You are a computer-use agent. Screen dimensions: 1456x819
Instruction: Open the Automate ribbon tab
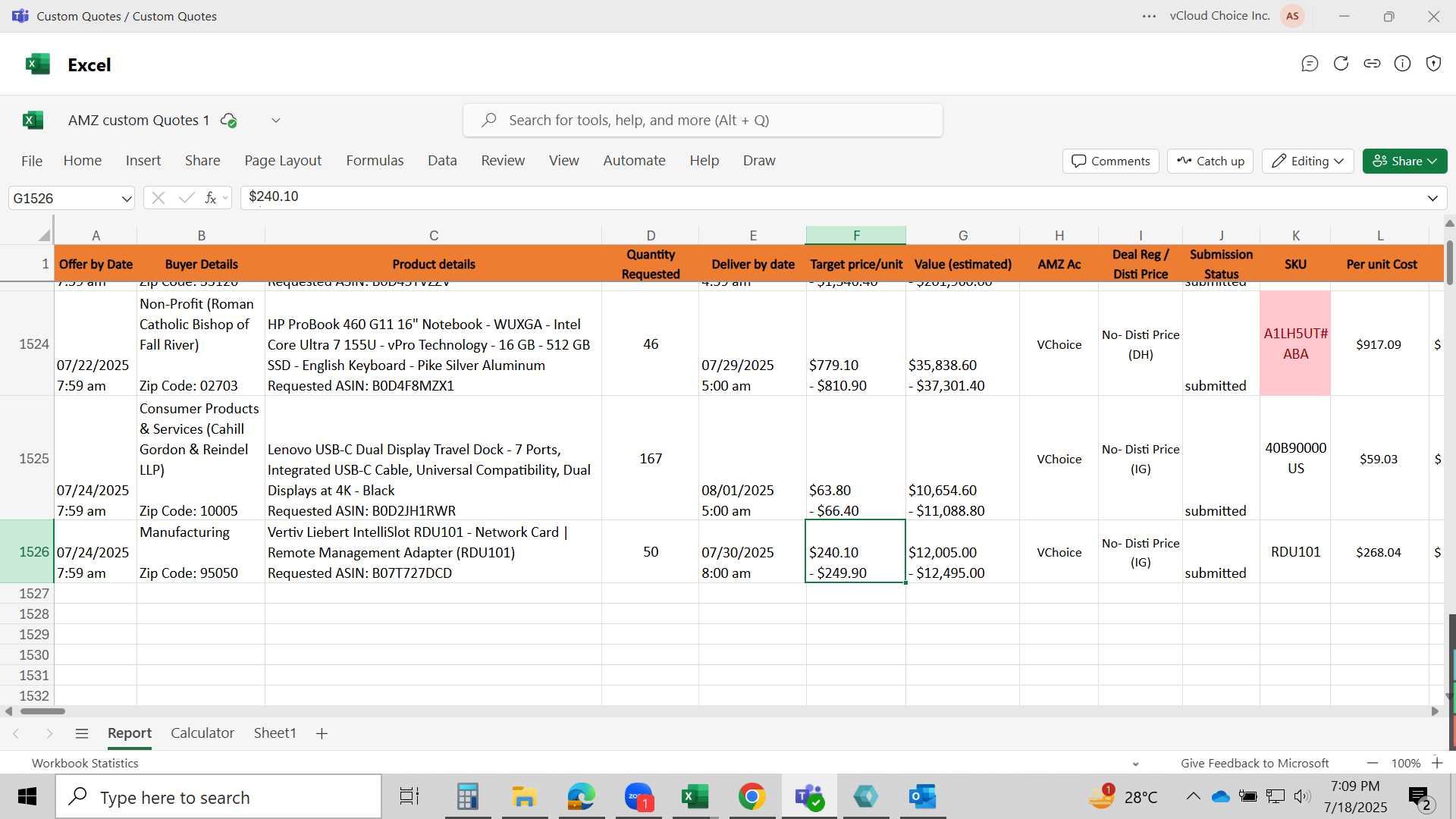click(634, 161)
